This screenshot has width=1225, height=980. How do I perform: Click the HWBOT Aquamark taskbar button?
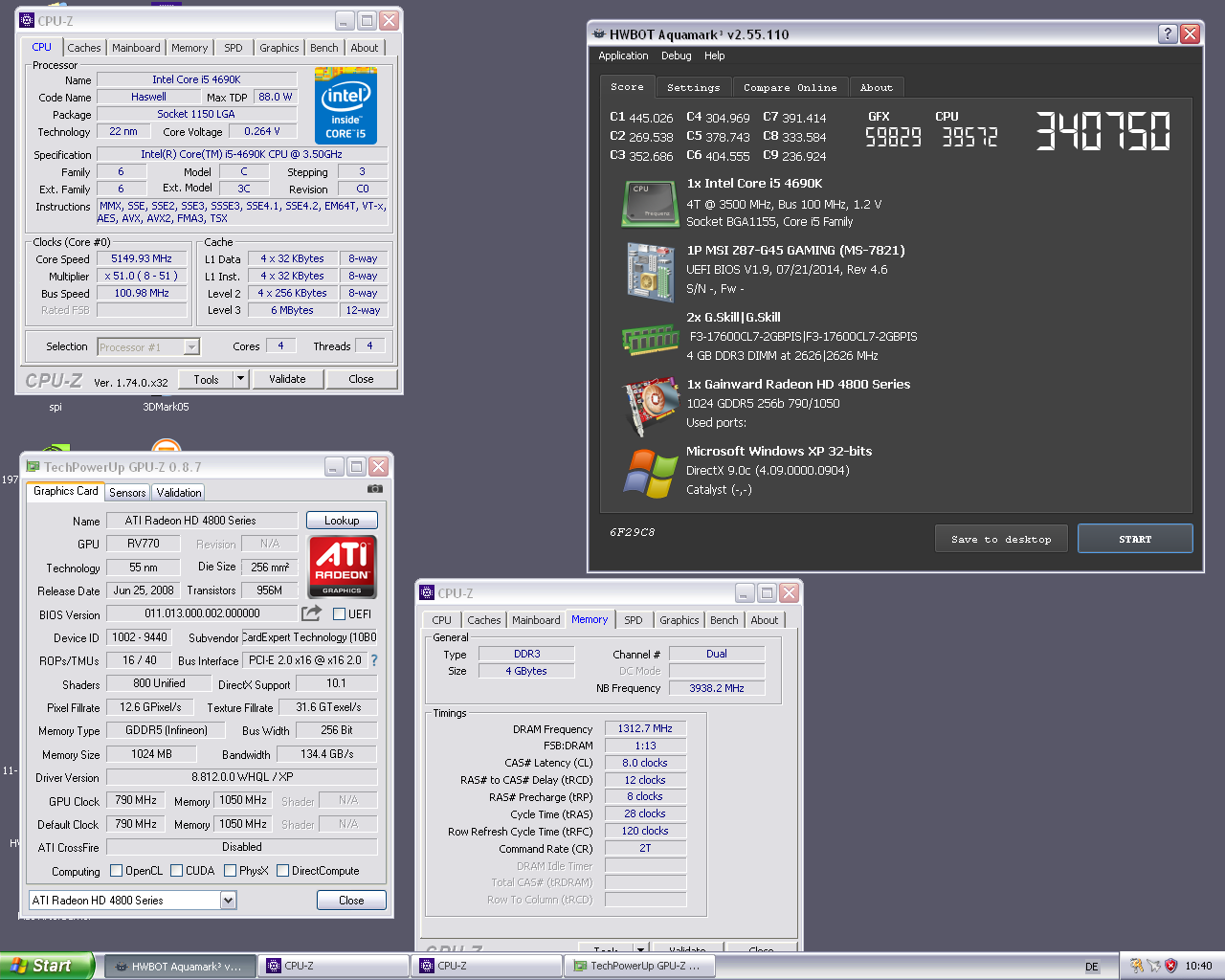(179, 966)
